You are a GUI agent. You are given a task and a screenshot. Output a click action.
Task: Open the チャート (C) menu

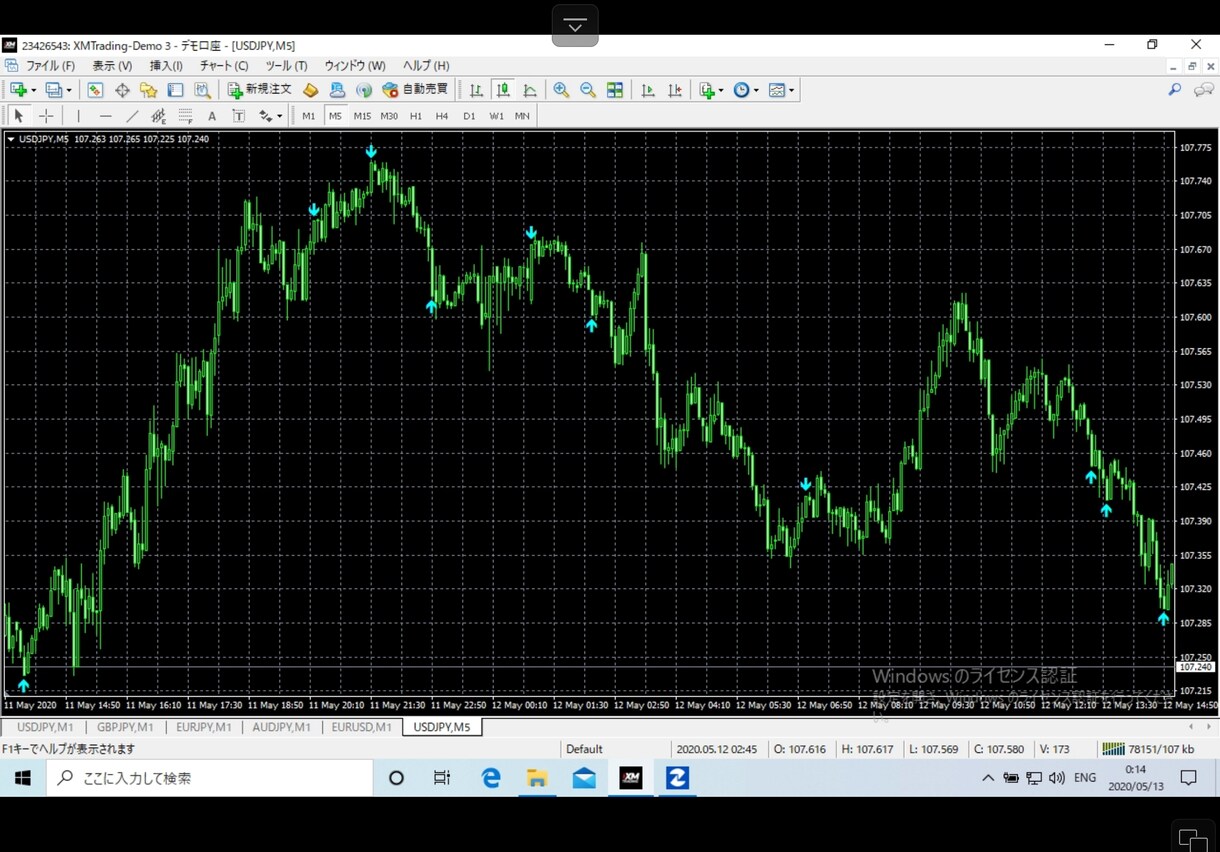coord(224,66)
